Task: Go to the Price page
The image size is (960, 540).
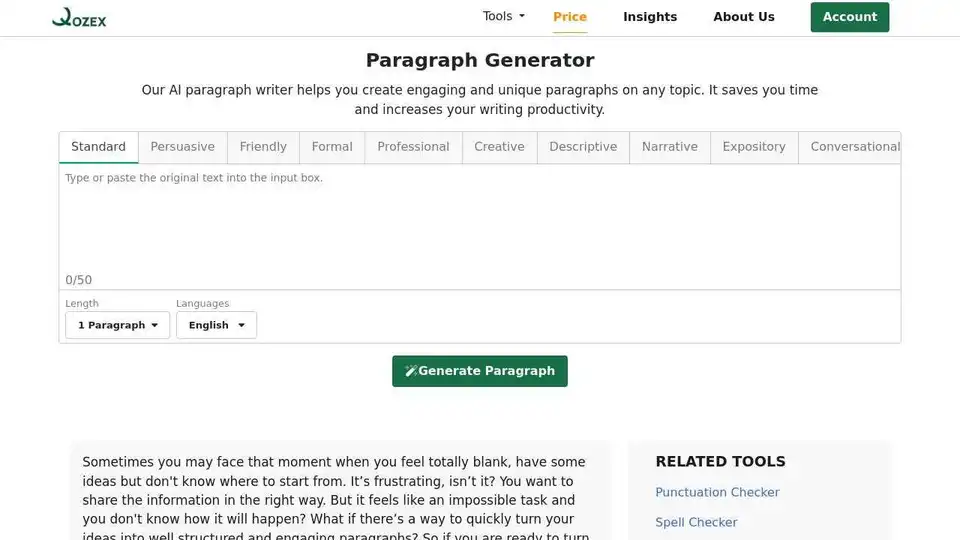Action: point(569,17)
